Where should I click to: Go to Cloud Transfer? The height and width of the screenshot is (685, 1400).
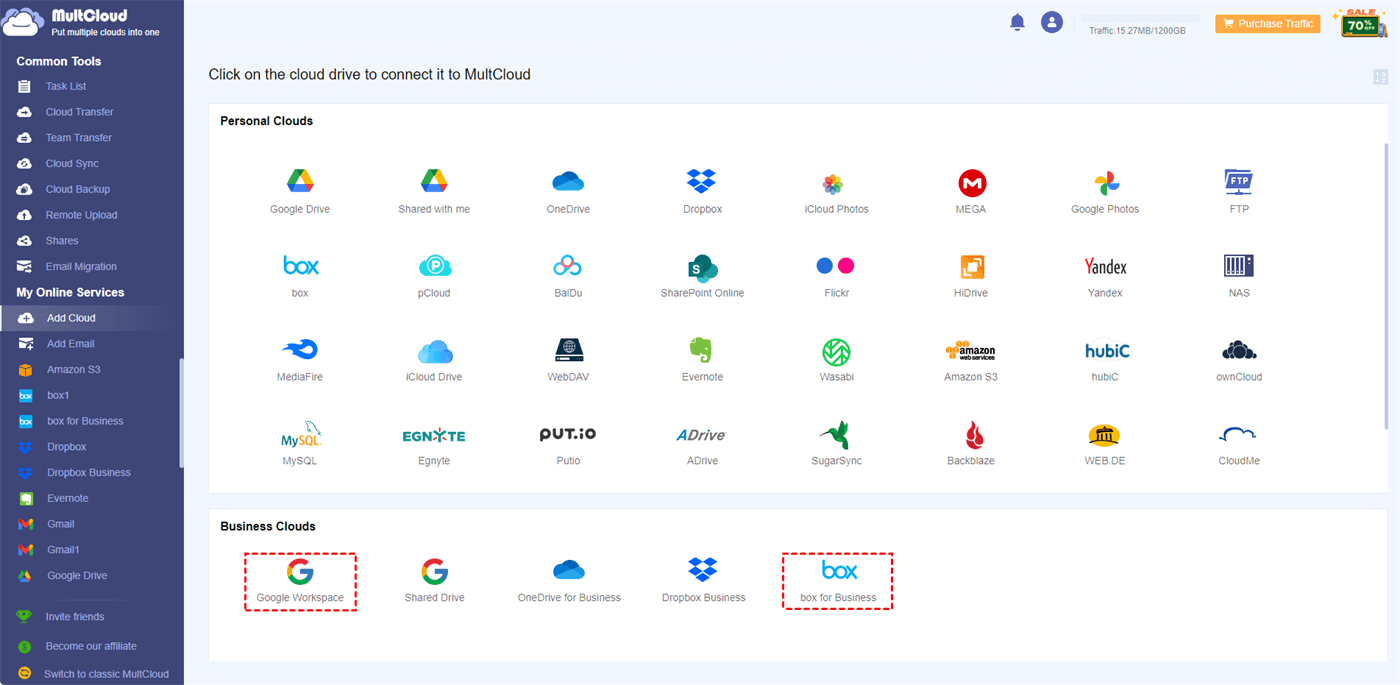tap(79, 112)
